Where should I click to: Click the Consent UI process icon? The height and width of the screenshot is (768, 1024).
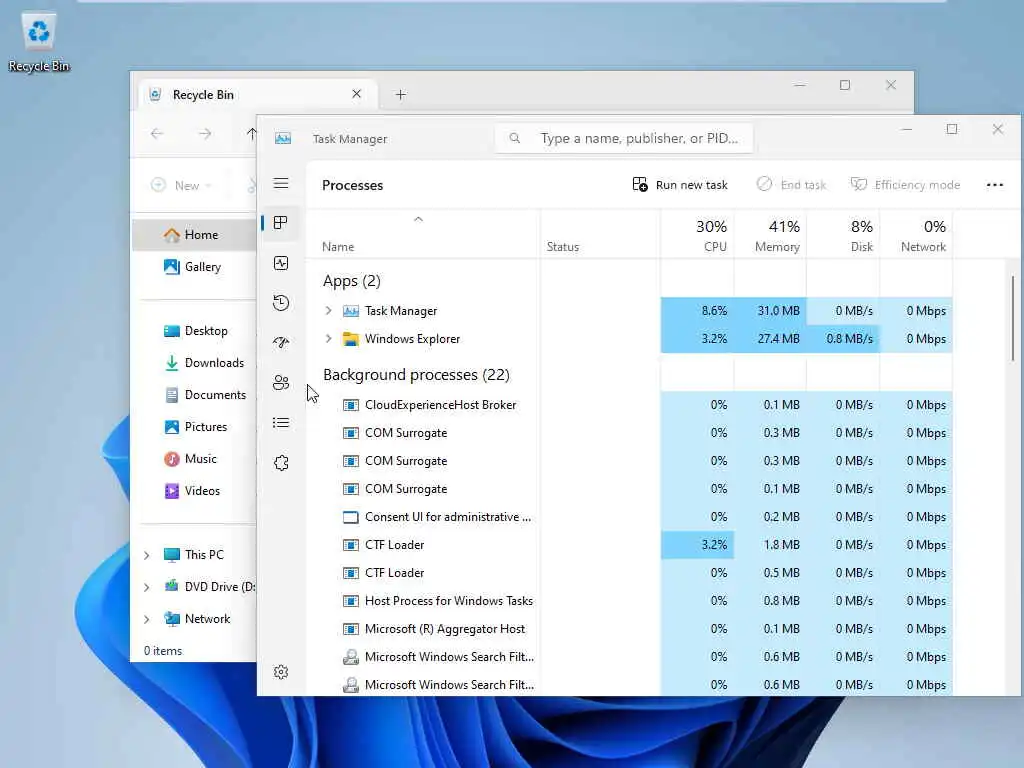[x=351, y=517]
